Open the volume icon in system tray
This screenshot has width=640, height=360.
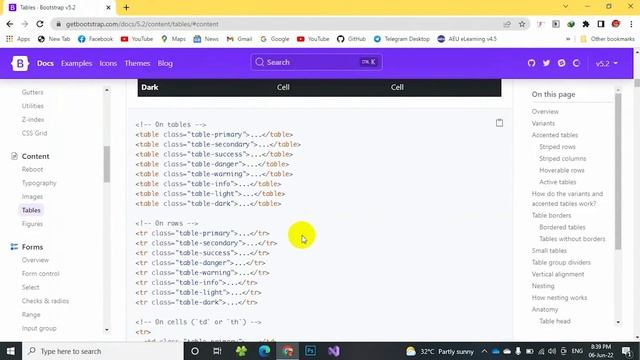point(552,351)
